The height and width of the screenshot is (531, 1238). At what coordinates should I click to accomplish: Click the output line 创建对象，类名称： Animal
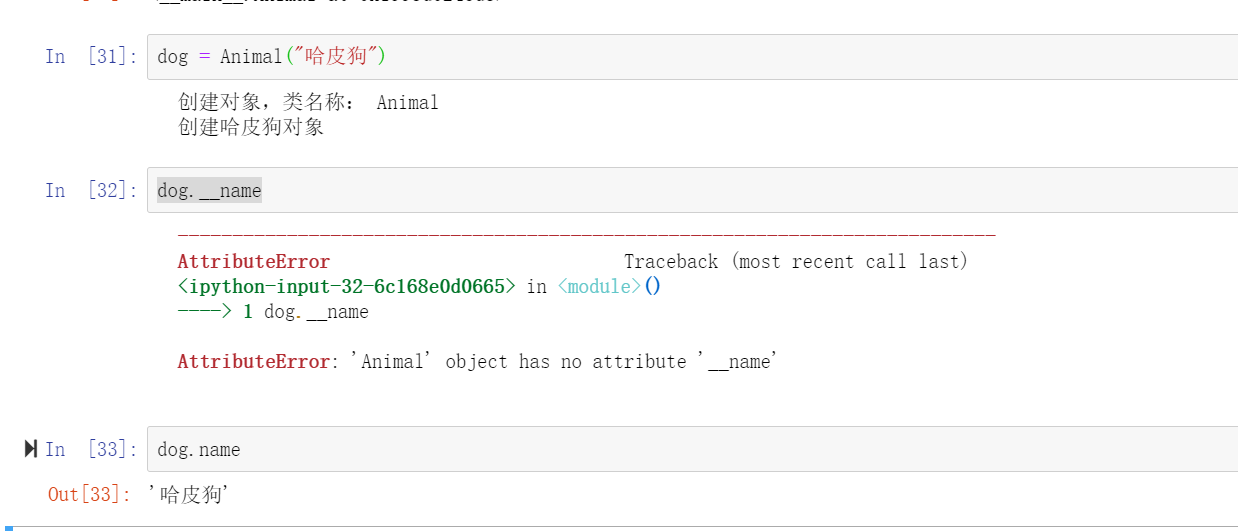[x=308, y=103]
